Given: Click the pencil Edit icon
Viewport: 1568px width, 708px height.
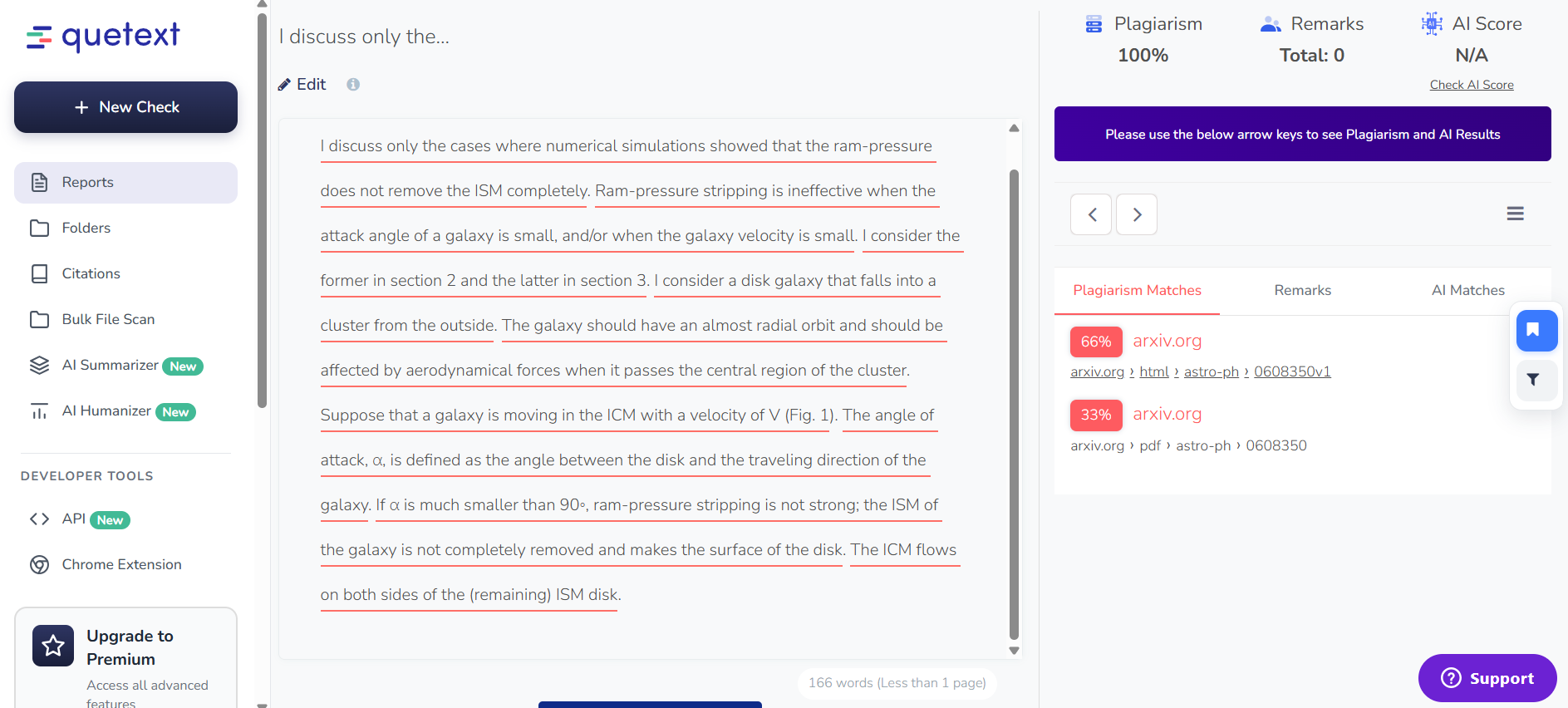Looking at the screenshot, I should click(x=284, y=84).
